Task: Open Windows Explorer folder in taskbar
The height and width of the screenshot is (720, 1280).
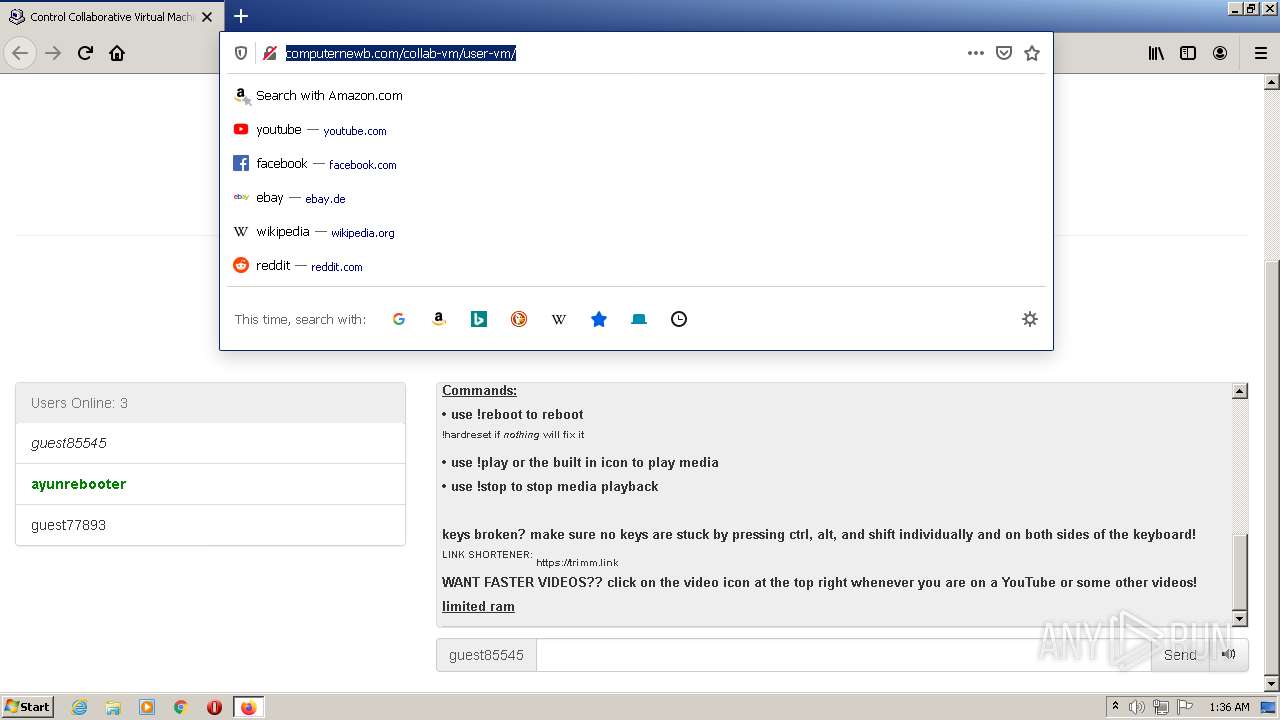Action: 113,707
